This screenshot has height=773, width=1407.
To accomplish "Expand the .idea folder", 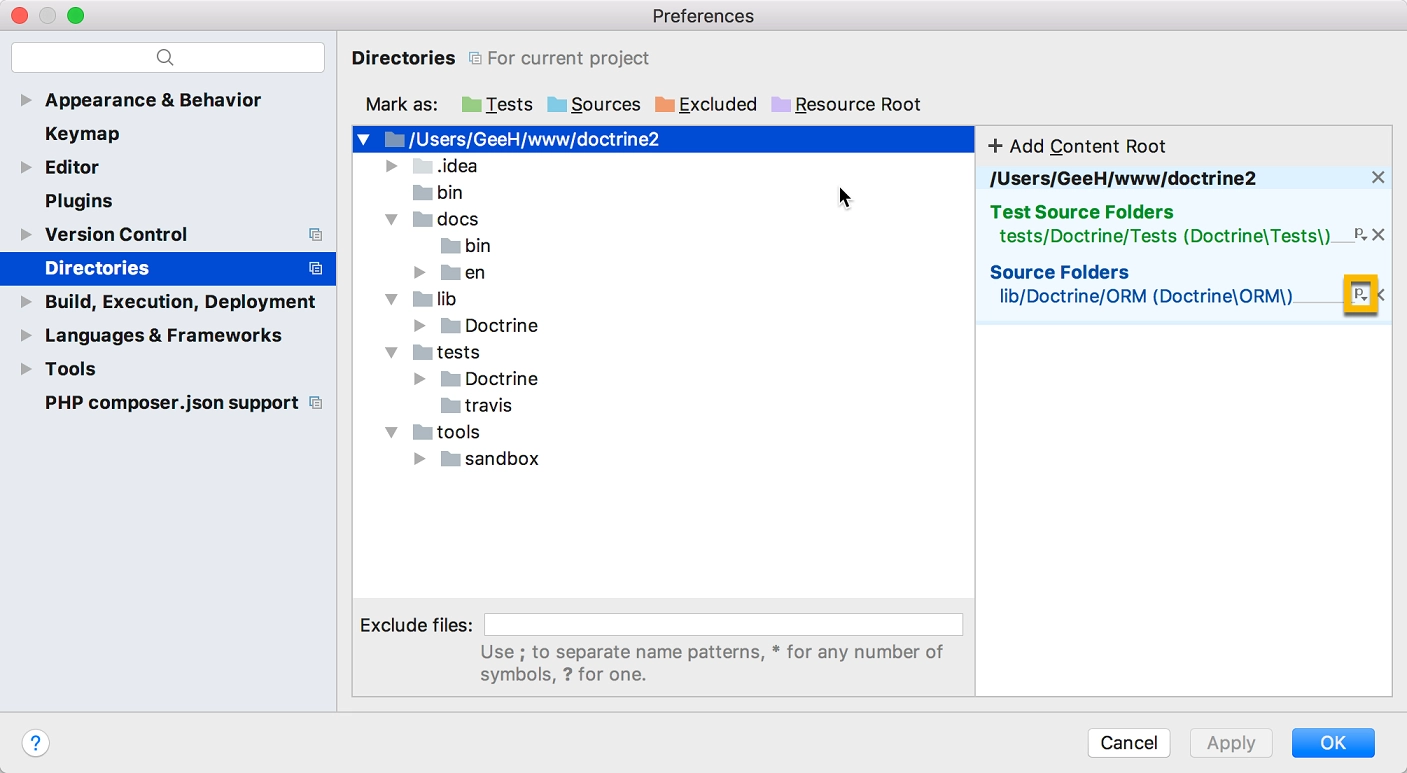I will pyautogui.click(x=392, y=166).
